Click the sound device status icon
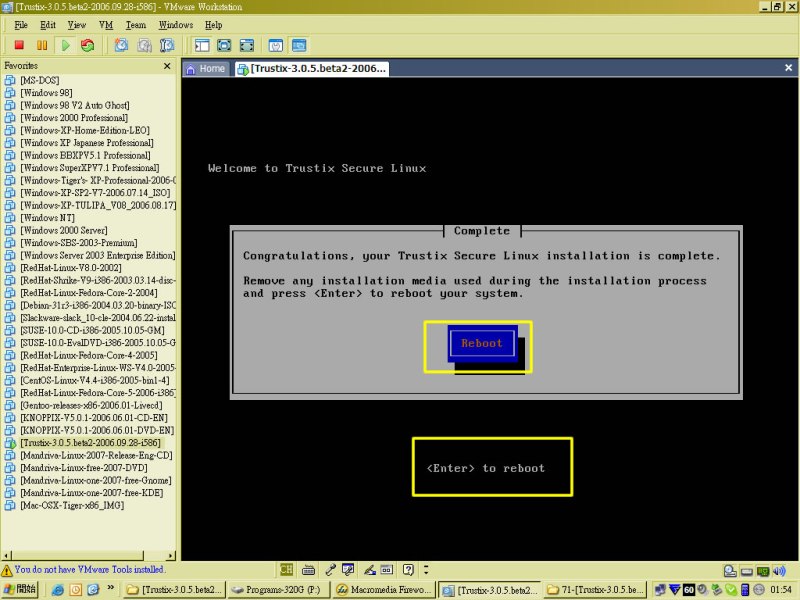This screenshot has height=600, width=800. [x=779, y=571]
